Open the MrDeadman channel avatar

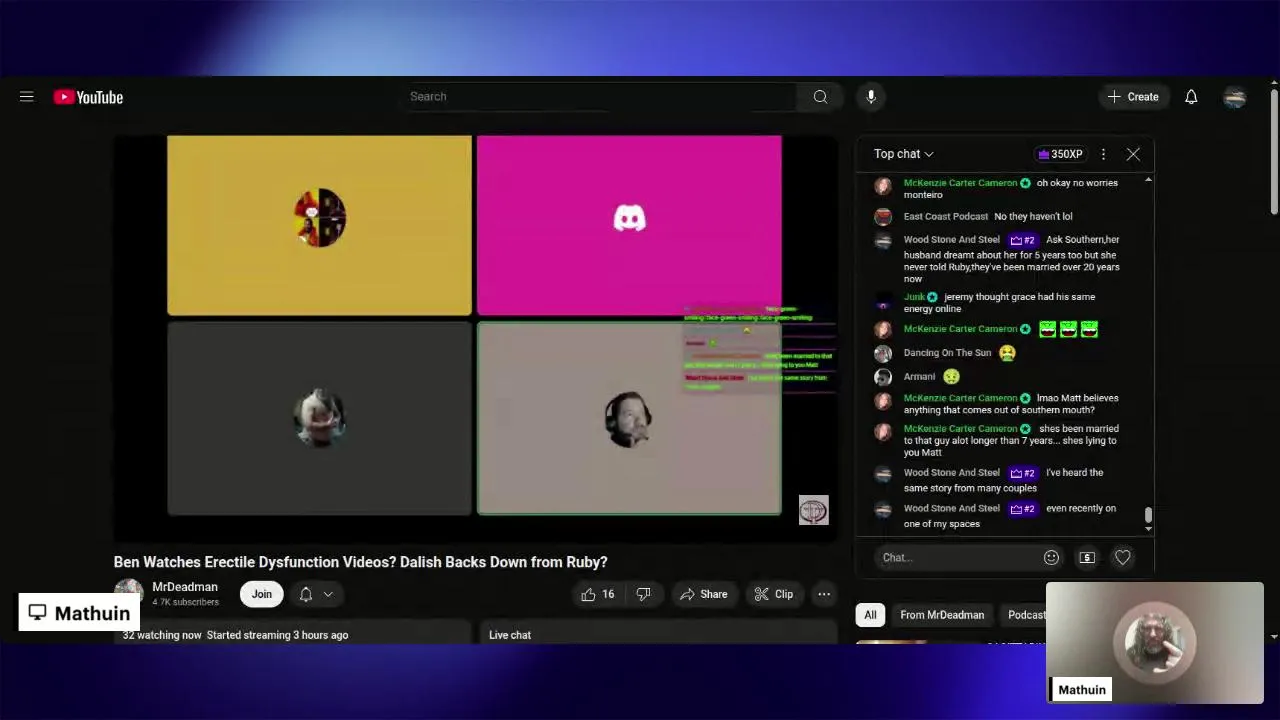click(x=129, y=594)
